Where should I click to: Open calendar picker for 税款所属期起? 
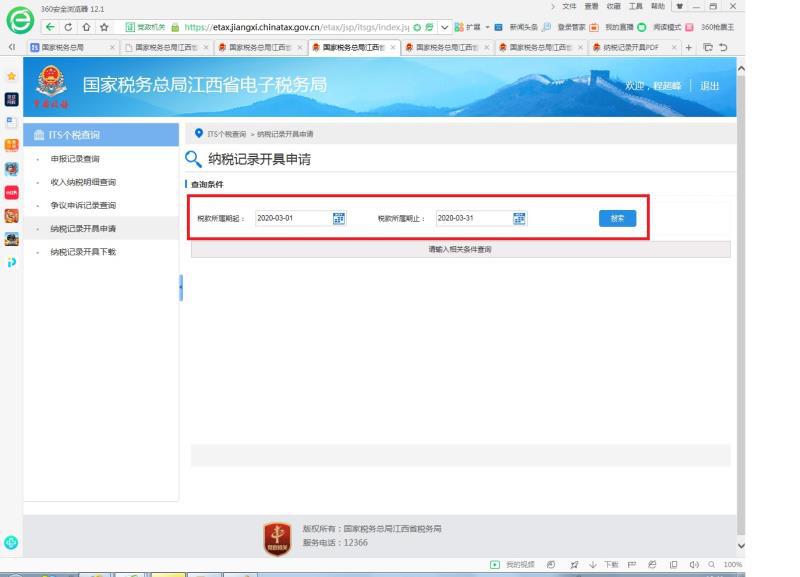(x=339, y=218)
